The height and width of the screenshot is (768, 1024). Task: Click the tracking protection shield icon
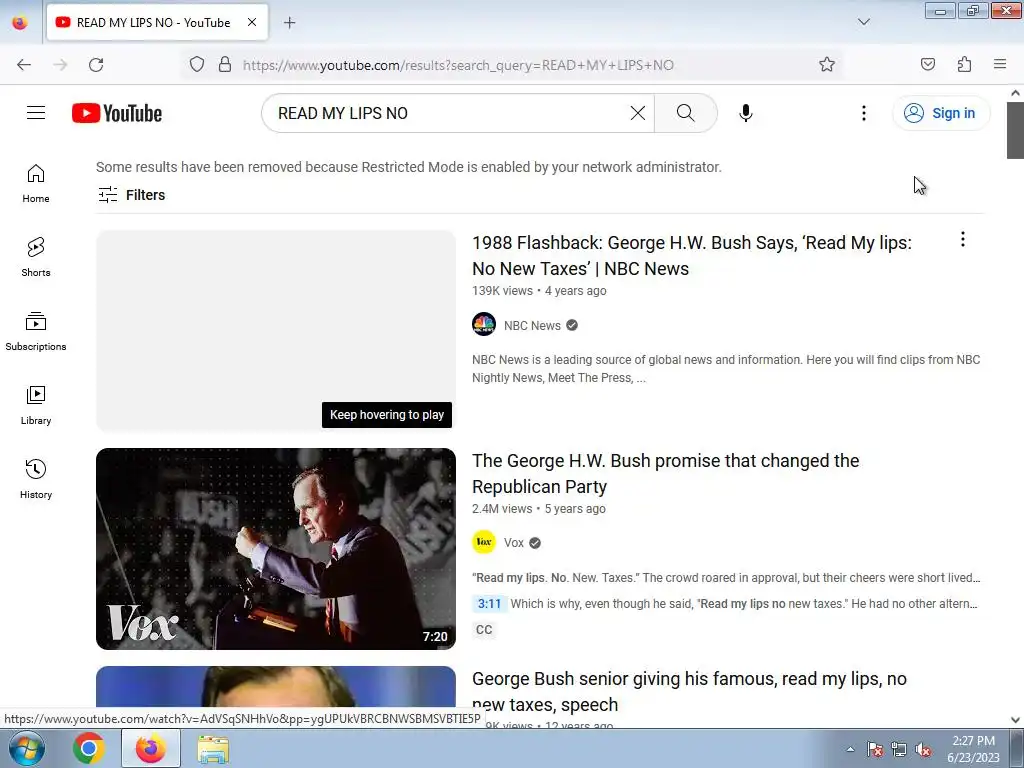[x=197, y=64]
